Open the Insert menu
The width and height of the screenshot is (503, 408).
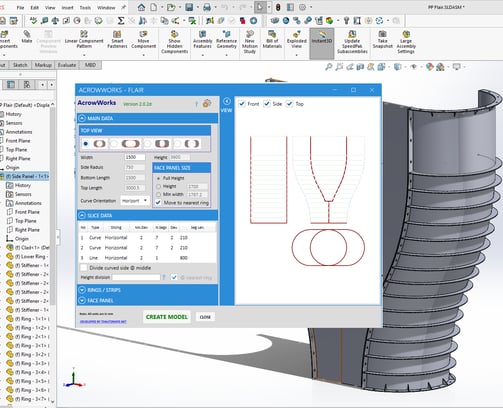tap(67, 7)
